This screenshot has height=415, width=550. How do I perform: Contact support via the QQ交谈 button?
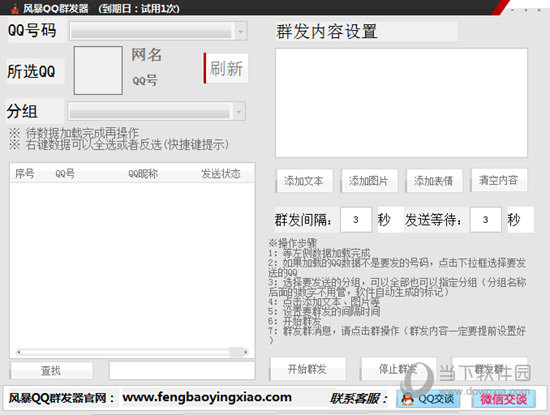(x=428, y=399)
